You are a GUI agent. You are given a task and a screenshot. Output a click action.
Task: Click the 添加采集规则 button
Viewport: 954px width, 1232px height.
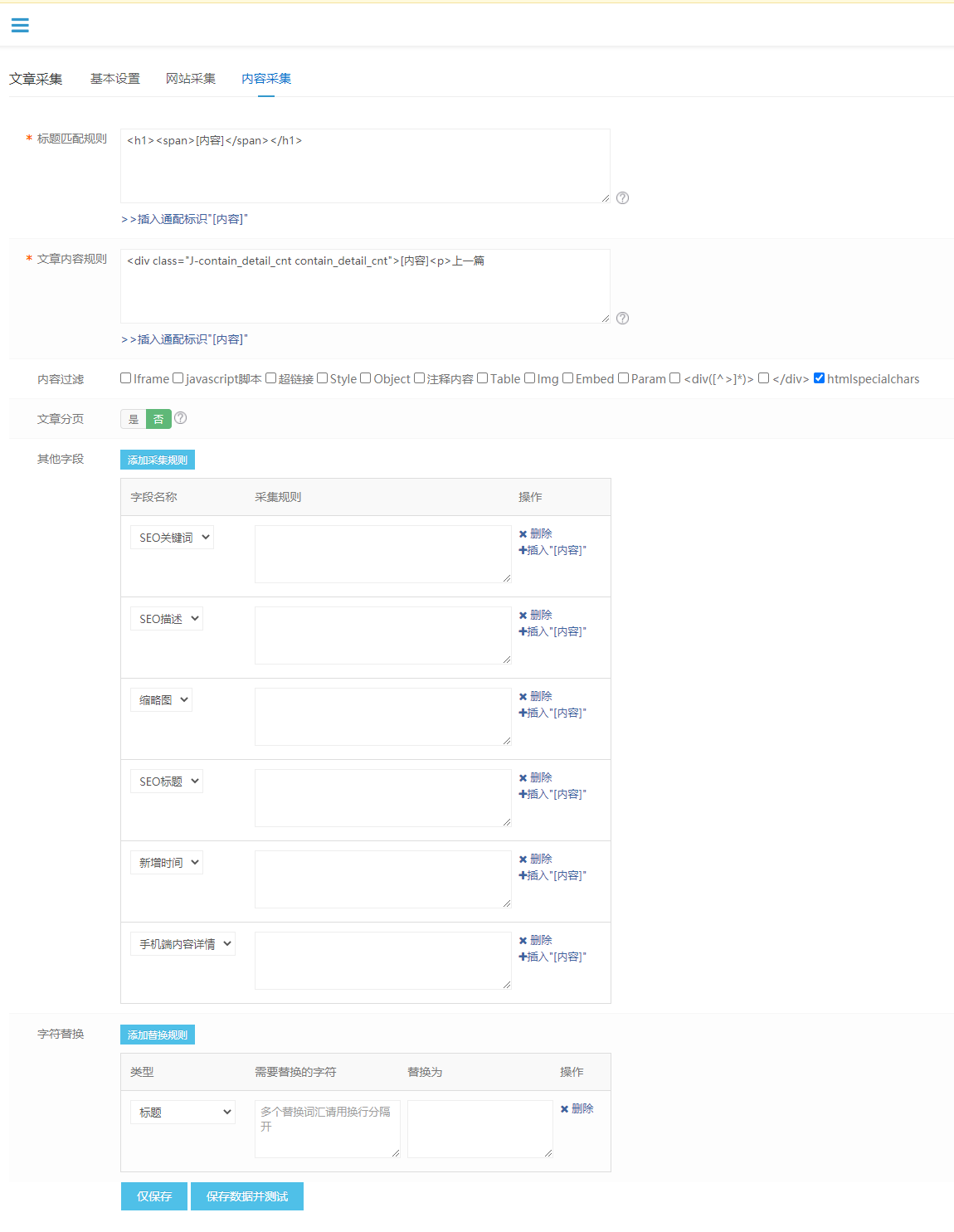coord(158,460)
